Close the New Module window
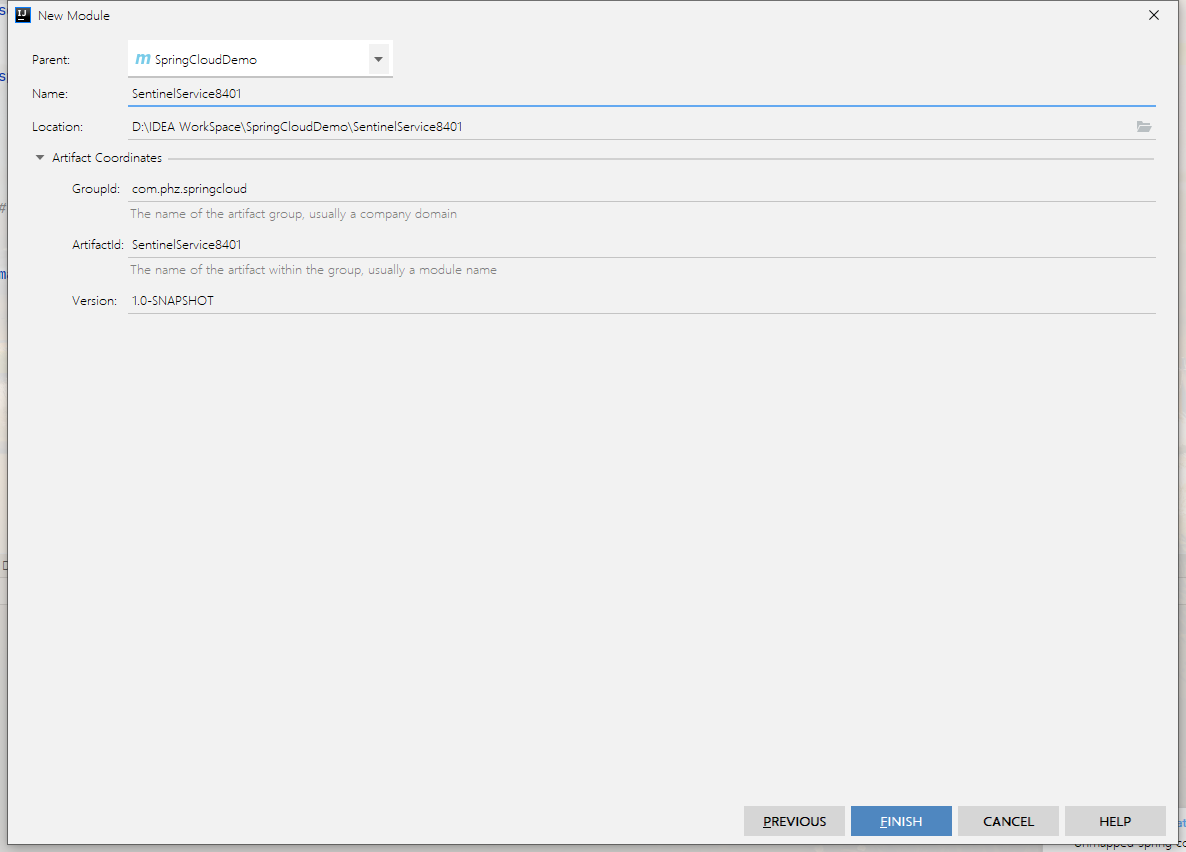This screenshot has height=852, width=1186. (1153, 15)
